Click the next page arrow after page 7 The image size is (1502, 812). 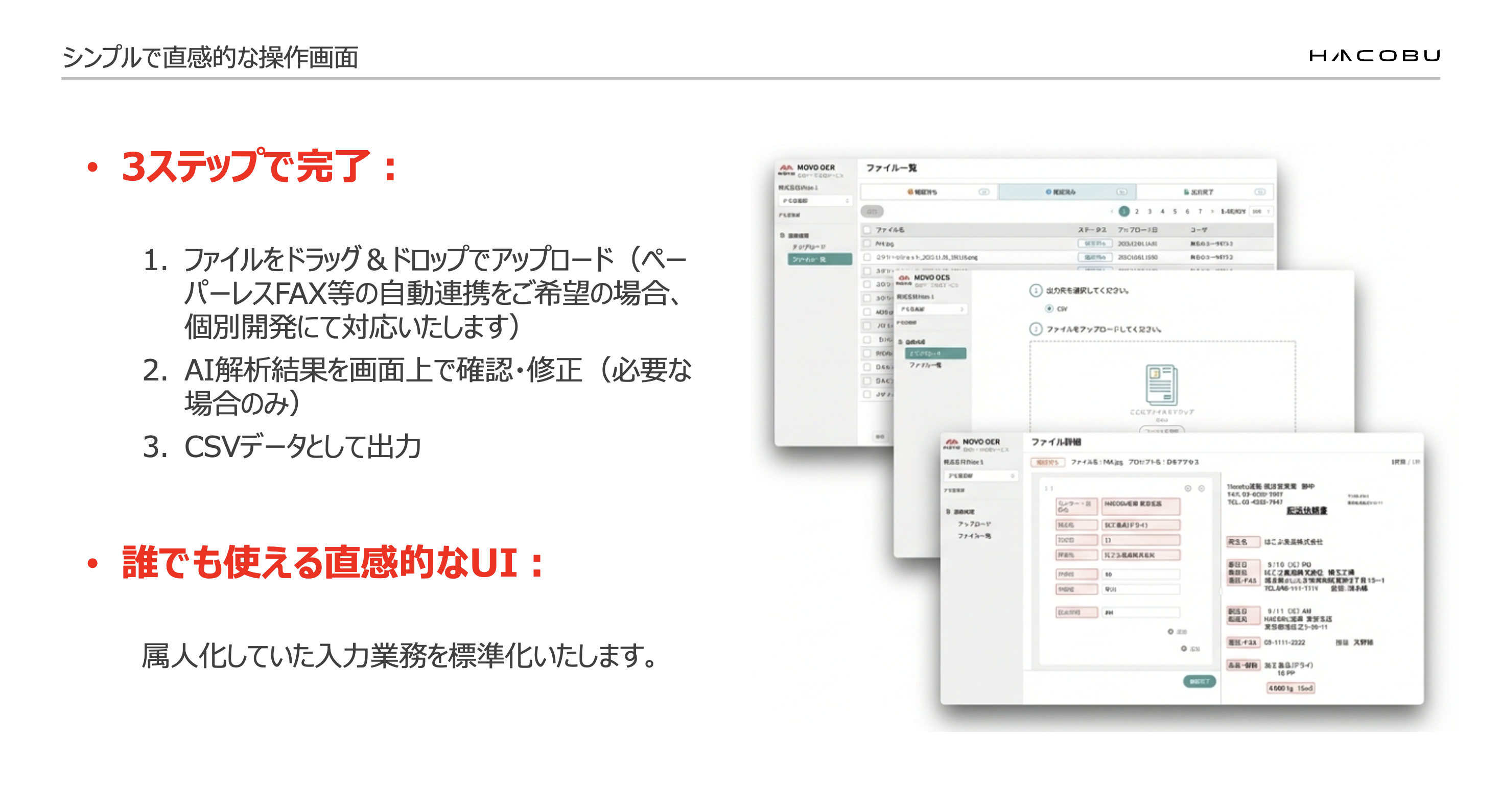(1212, 211)
